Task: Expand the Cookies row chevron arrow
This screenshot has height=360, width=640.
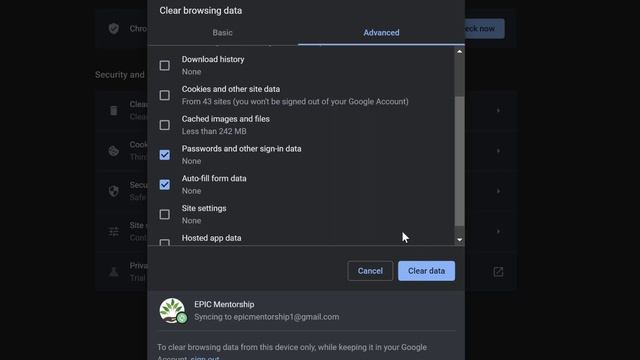Action: (498, 151)
